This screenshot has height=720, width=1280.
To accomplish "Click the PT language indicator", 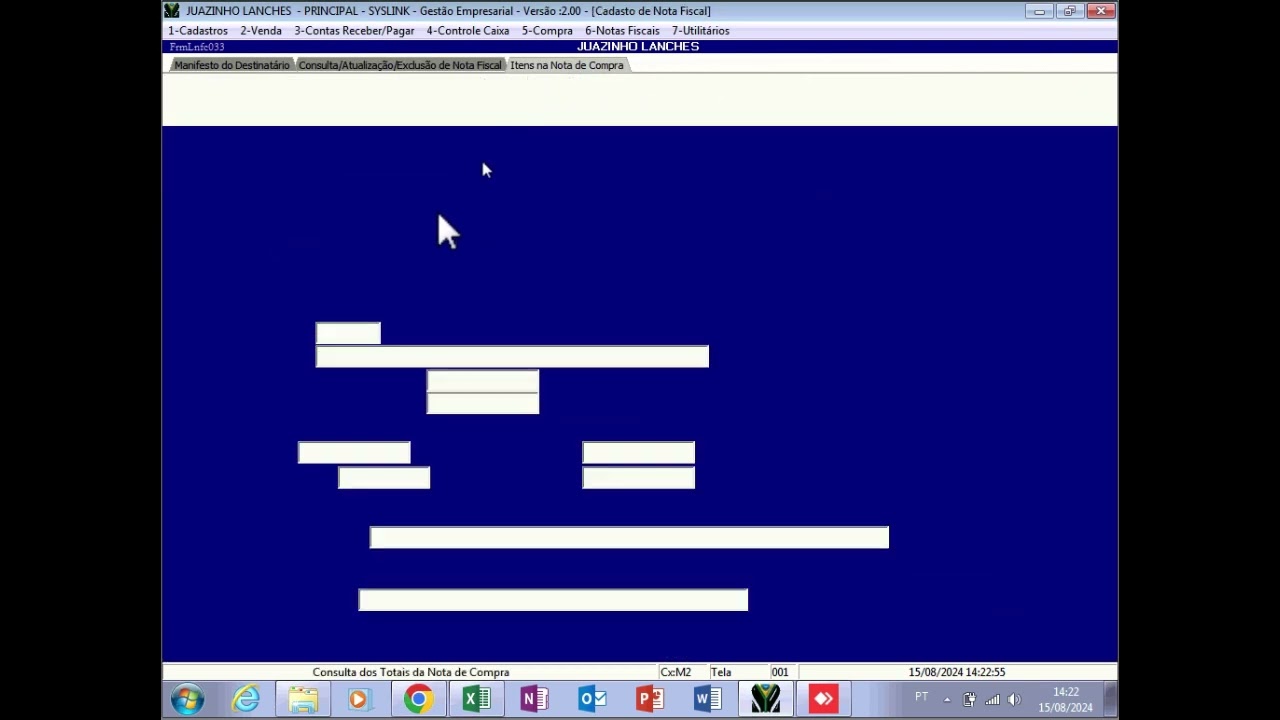I will click(x=921, y=697).
